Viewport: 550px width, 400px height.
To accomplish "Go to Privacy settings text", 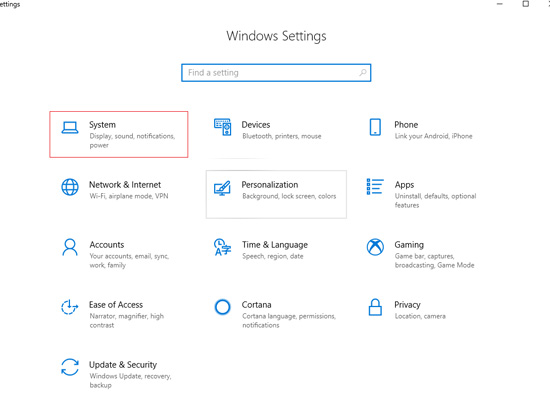I will [407, 305].
